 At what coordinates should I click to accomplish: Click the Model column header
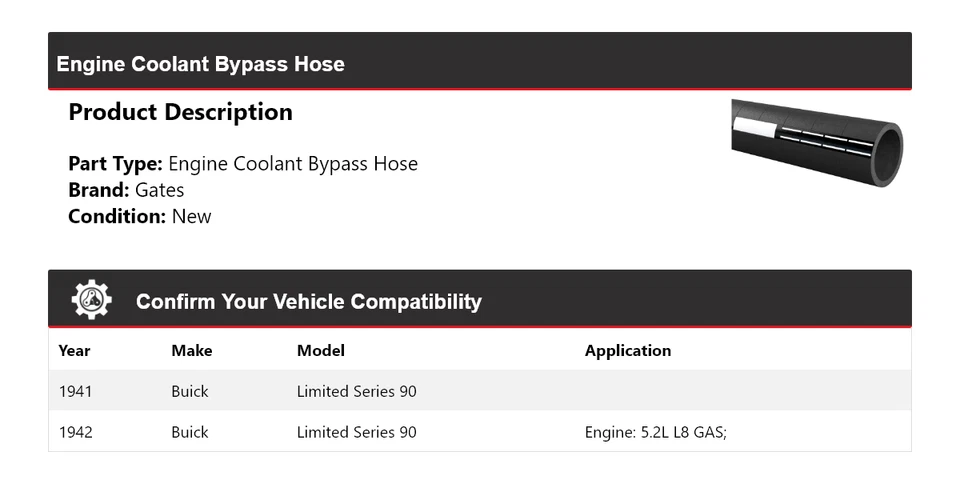click(320, 350)
